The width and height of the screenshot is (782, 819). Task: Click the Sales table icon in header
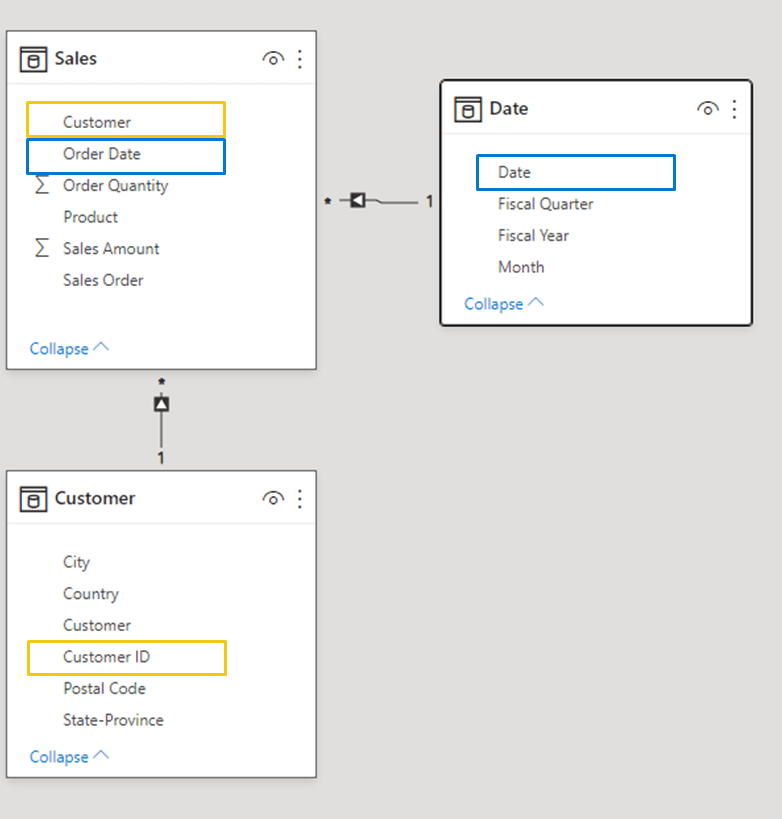tap(33, 59)
